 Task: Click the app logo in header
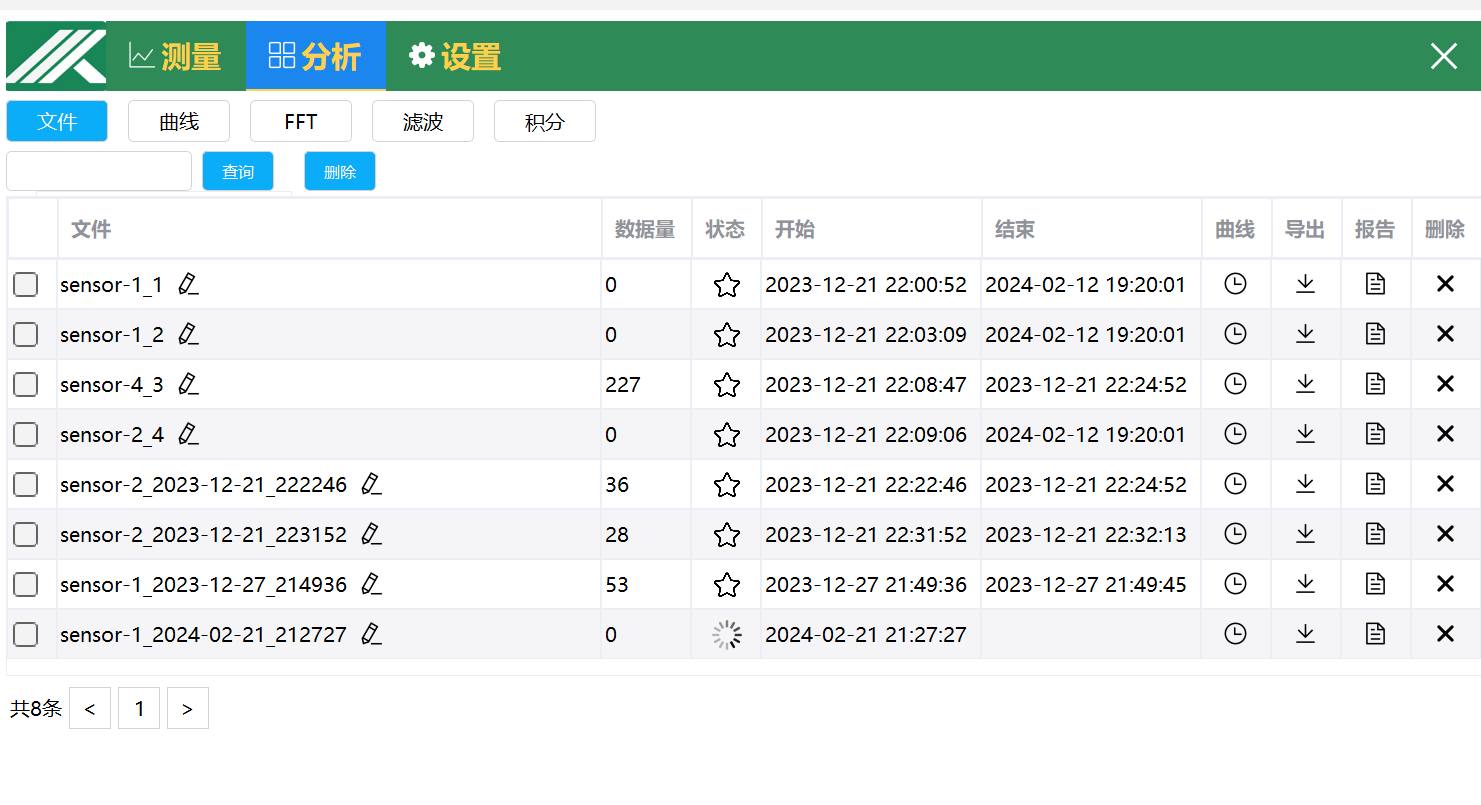point(56,56)
